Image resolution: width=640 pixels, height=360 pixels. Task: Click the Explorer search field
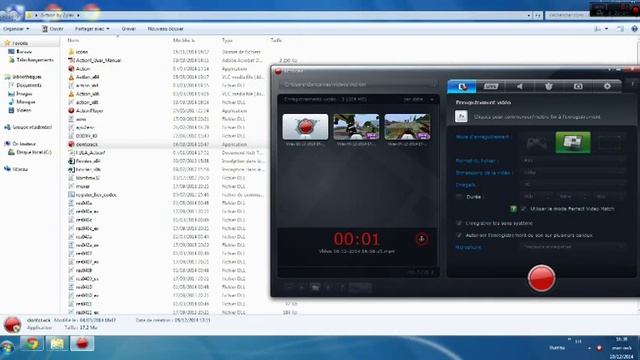click(x=567, y=15)
